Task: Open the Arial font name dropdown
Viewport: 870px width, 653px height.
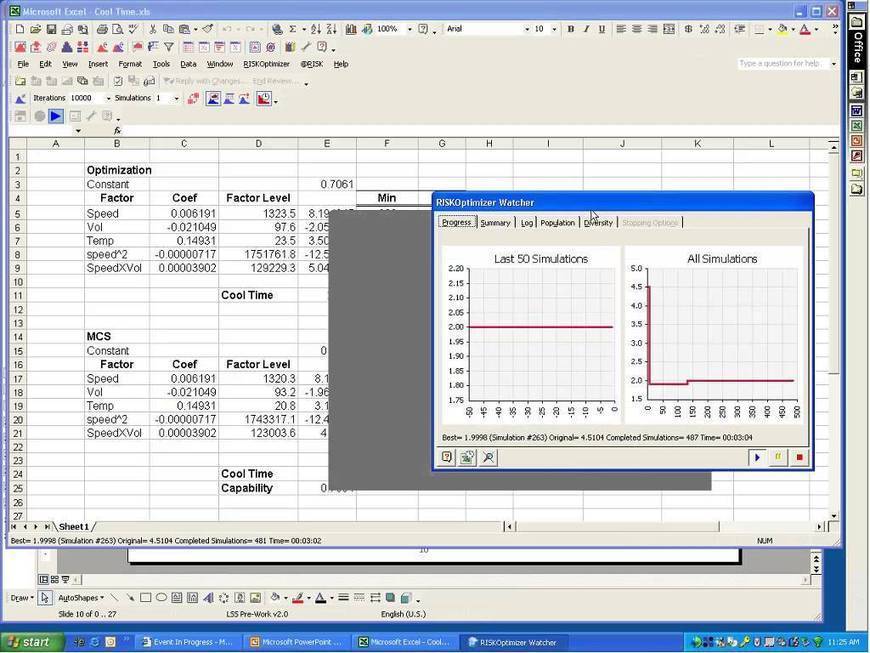Action: [527, 30]
